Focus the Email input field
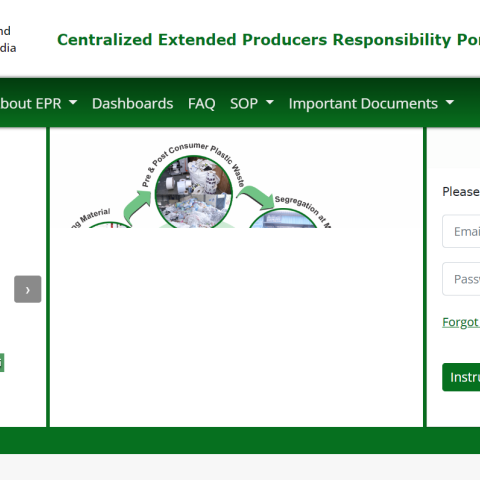The width and height of the screenshot is (480, 480). point(461,231)
